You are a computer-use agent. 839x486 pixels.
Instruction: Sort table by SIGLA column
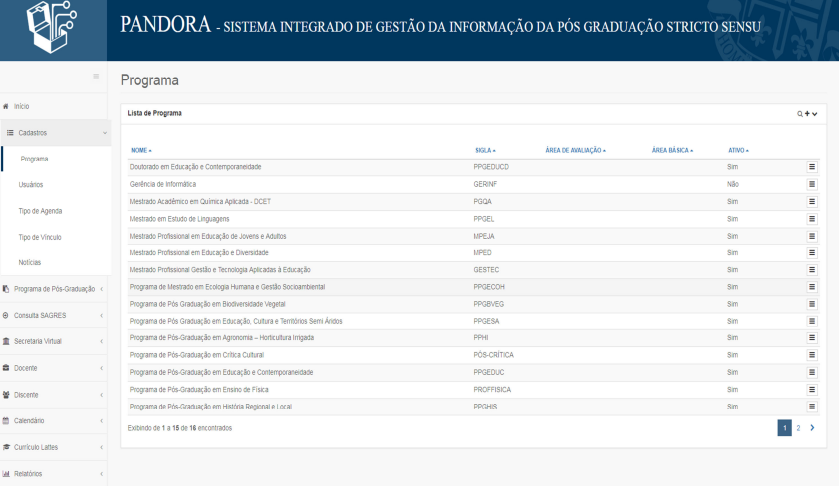[x=485, y=150]
